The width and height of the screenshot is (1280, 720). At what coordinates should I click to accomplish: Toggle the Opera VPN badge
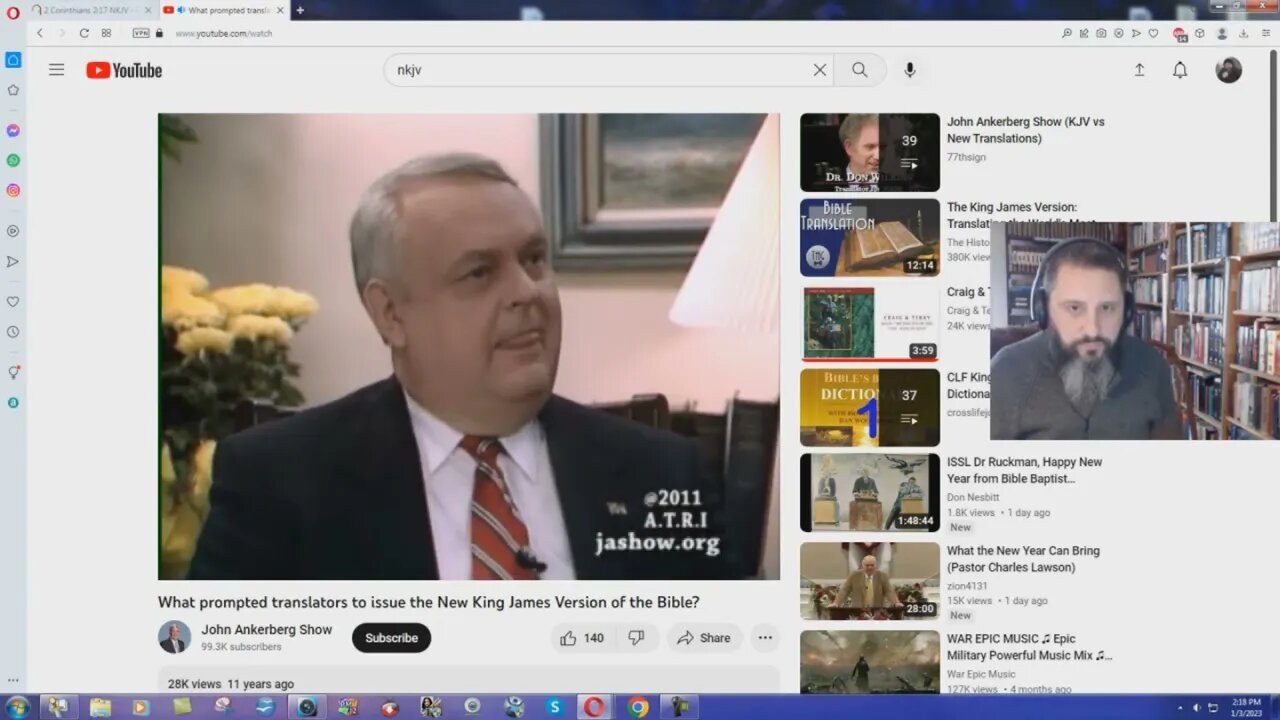pos(141,33)
